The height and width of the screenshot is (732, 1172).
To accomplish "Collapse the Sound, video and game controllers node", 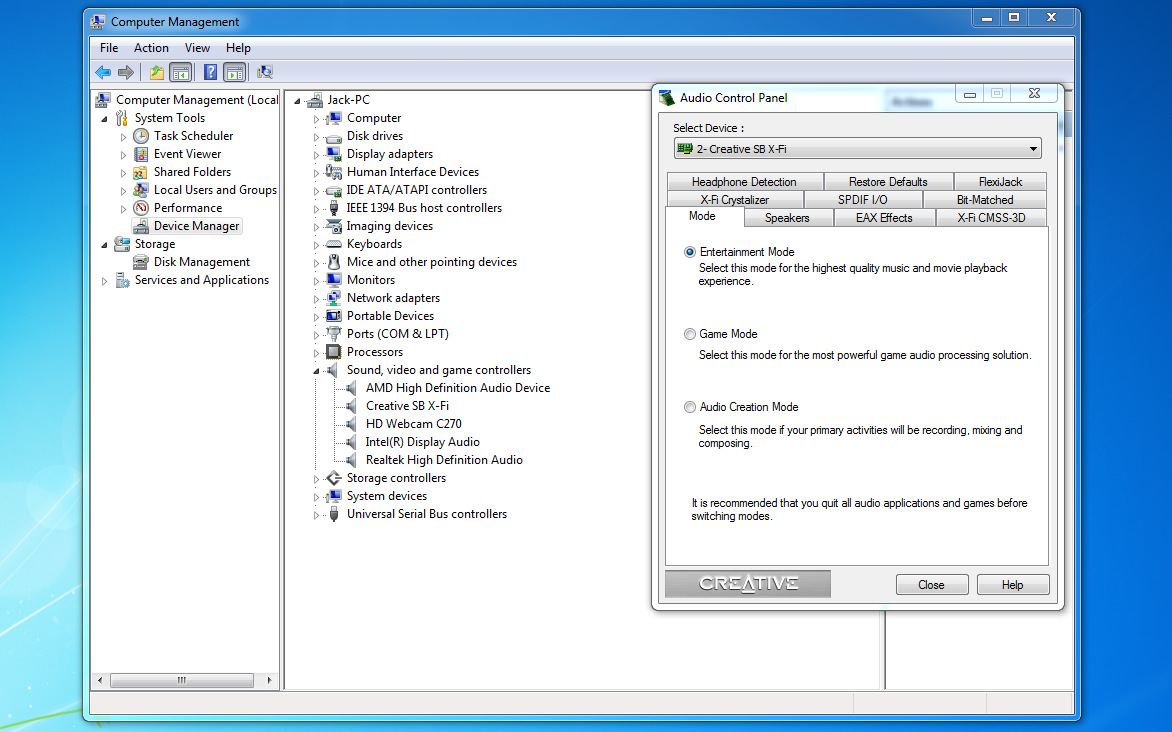I will pos(316,371).
